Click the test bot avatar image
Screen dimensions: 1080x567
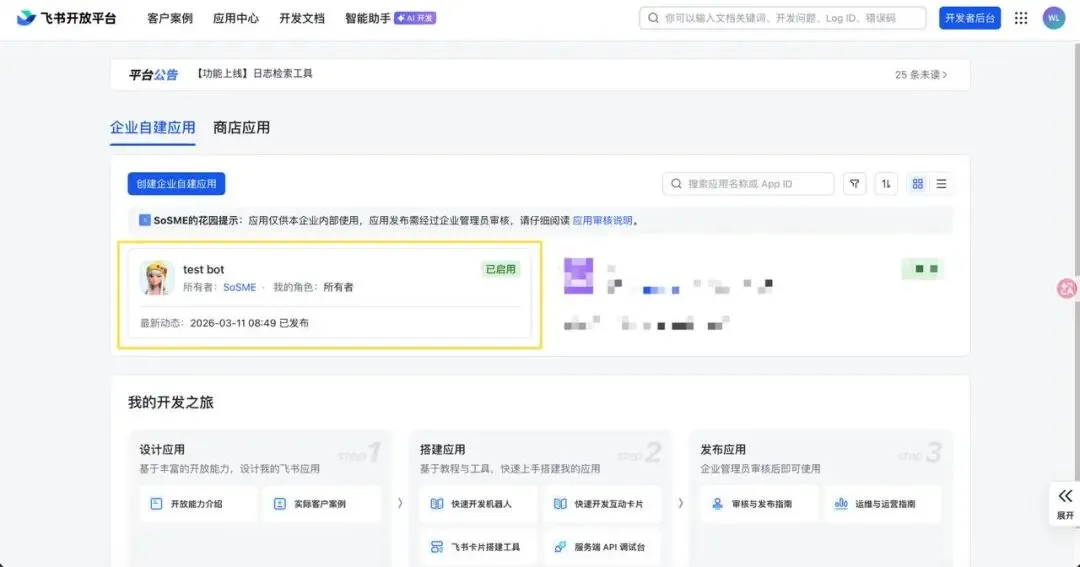click(x=156, y=278)
